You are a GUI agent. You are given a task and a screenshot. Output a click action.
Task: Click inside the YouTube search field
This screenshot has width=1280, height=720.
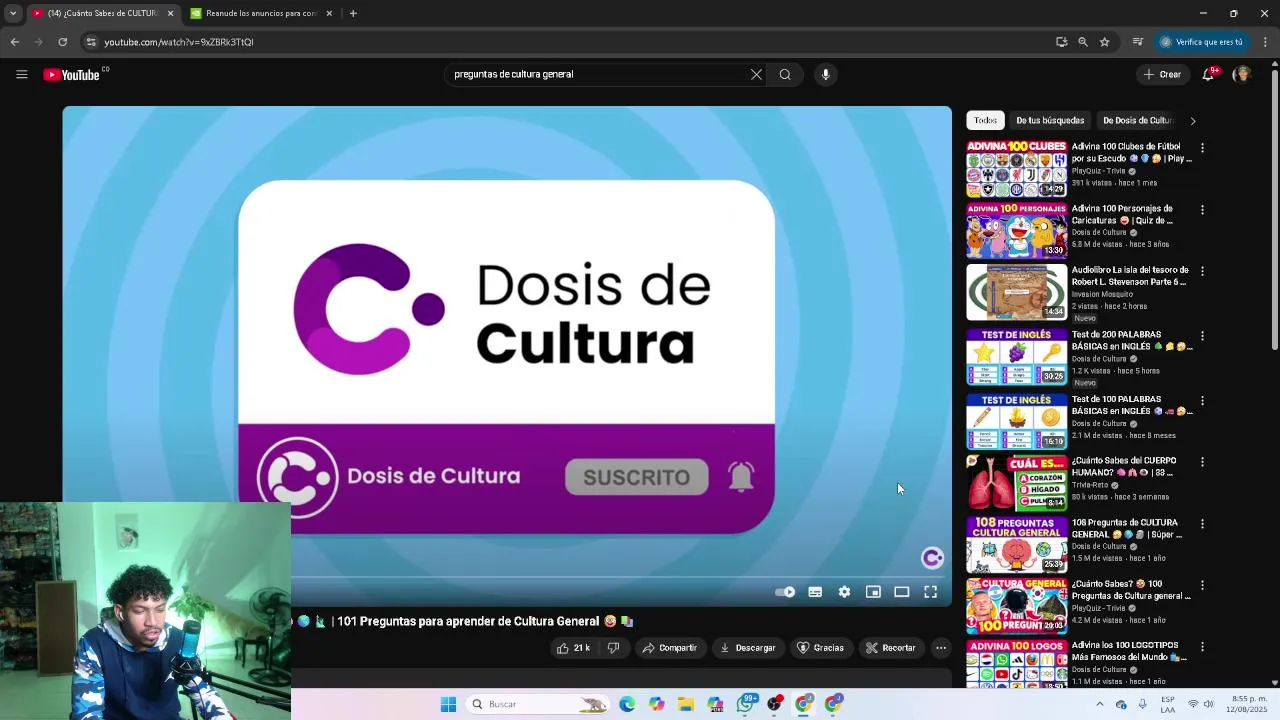[598, 74]
